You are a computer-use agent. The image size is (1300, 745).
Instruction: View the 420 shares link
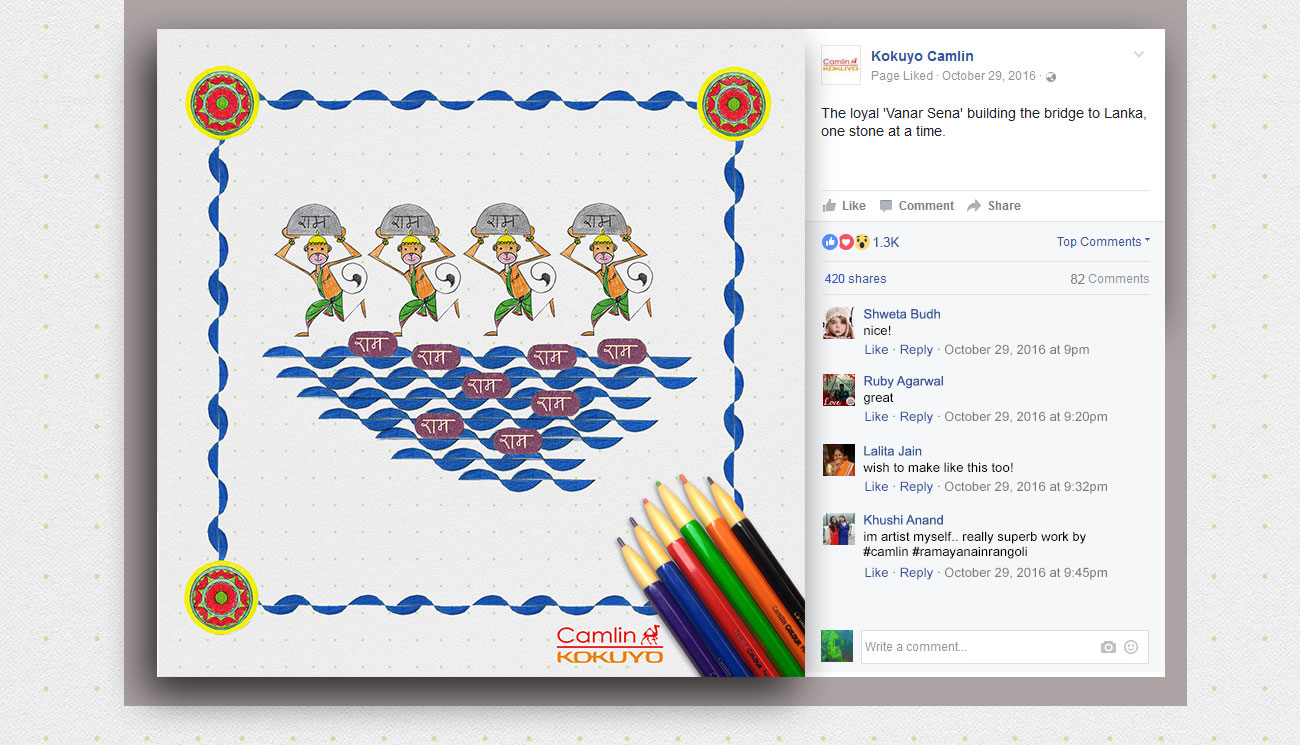click(855, 279)
